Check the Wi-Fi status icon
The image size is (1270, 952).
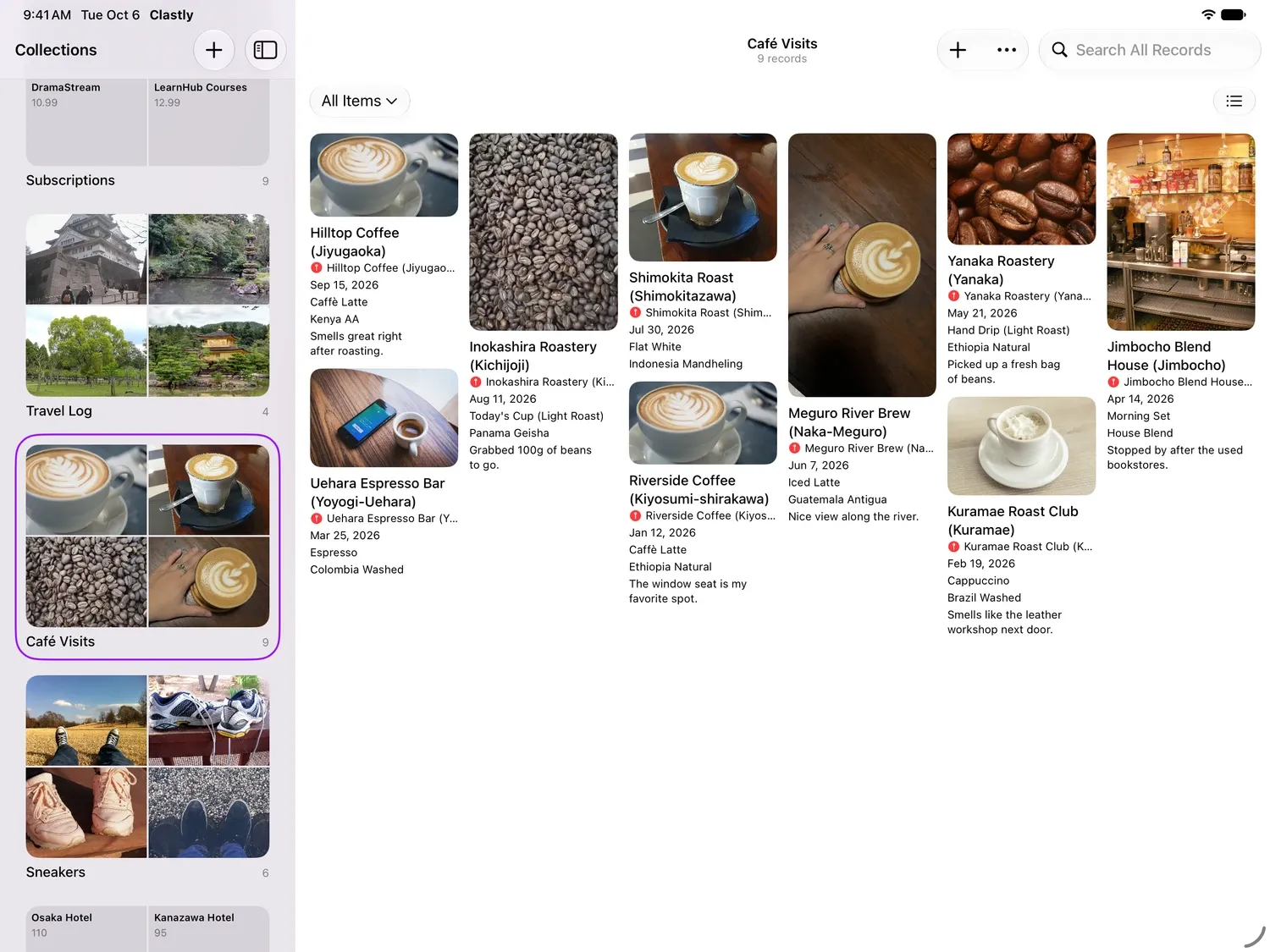pyautogui.click(x=1208, y=14)
